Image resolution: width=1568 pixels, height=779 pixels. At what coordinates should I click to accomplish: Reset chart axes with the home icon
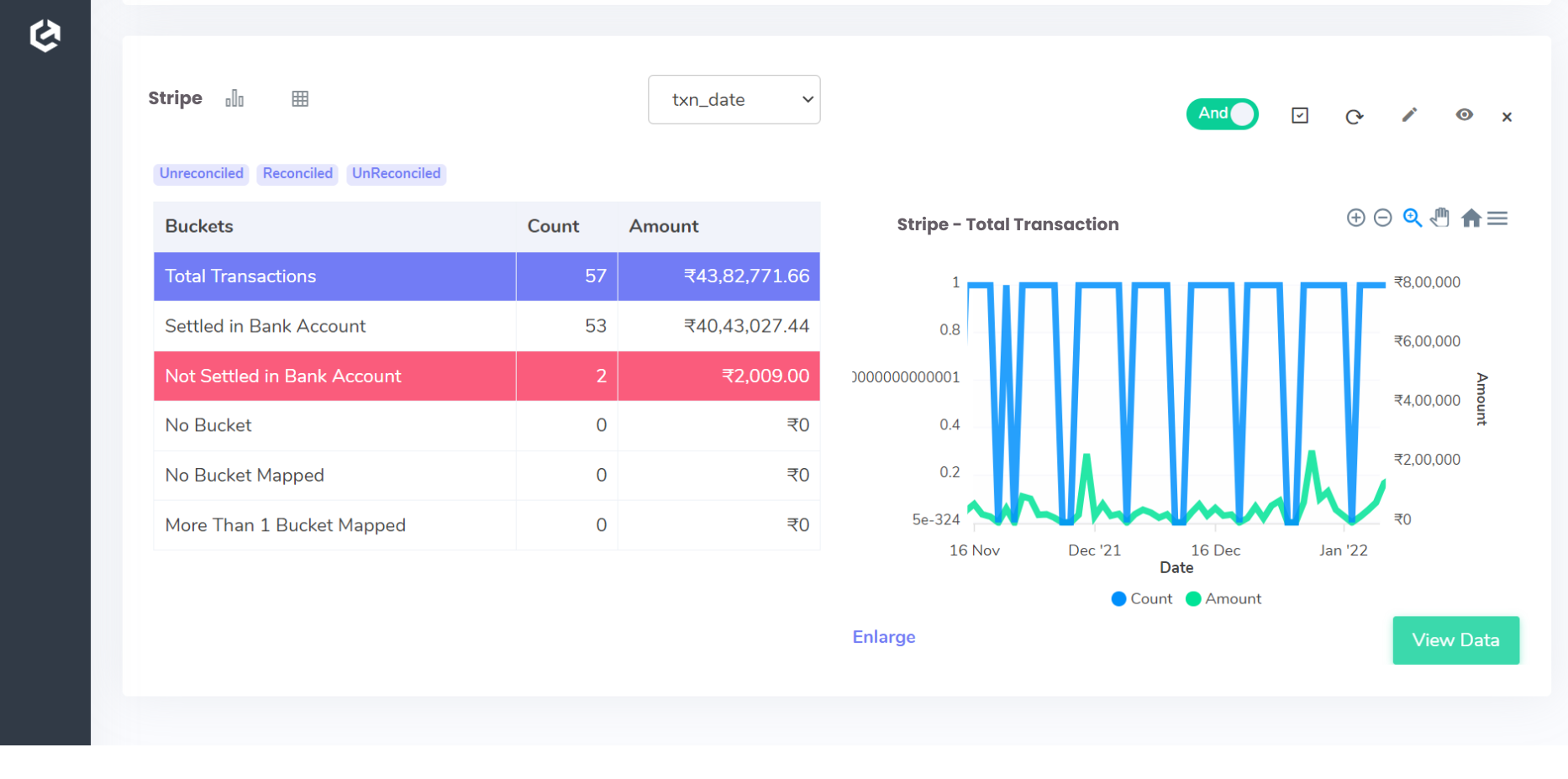tap(1471, 218)
